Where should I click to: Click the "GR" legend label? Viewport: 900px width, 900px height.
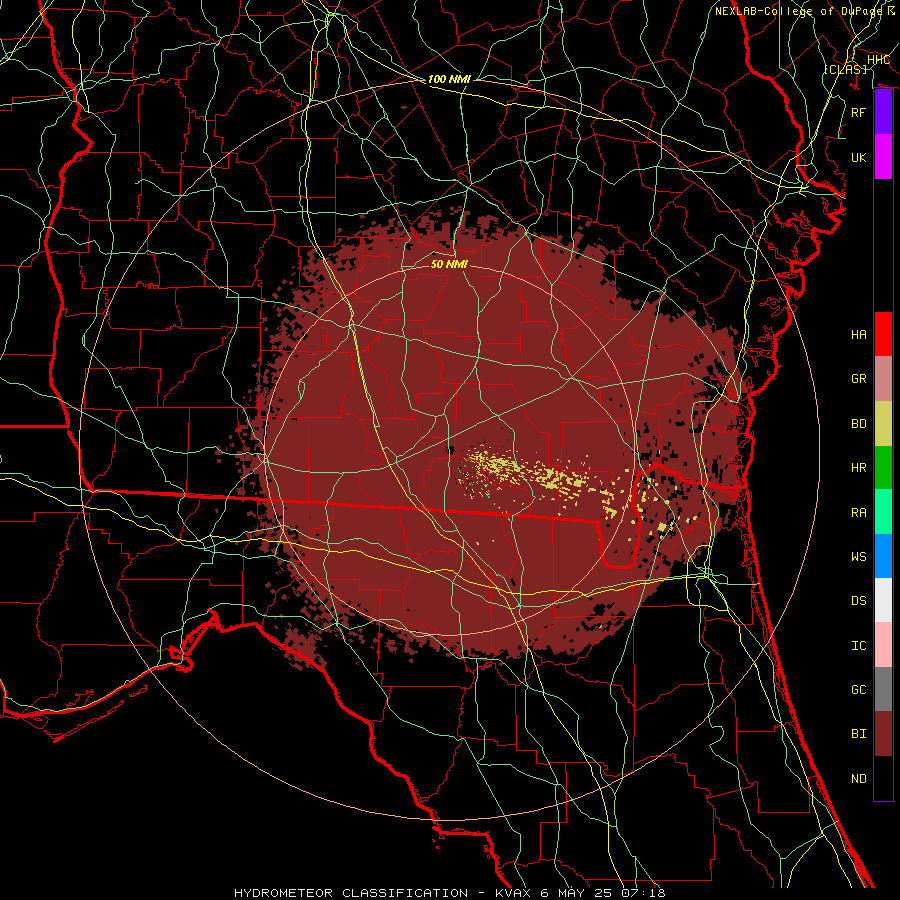[x=859, y=378]
